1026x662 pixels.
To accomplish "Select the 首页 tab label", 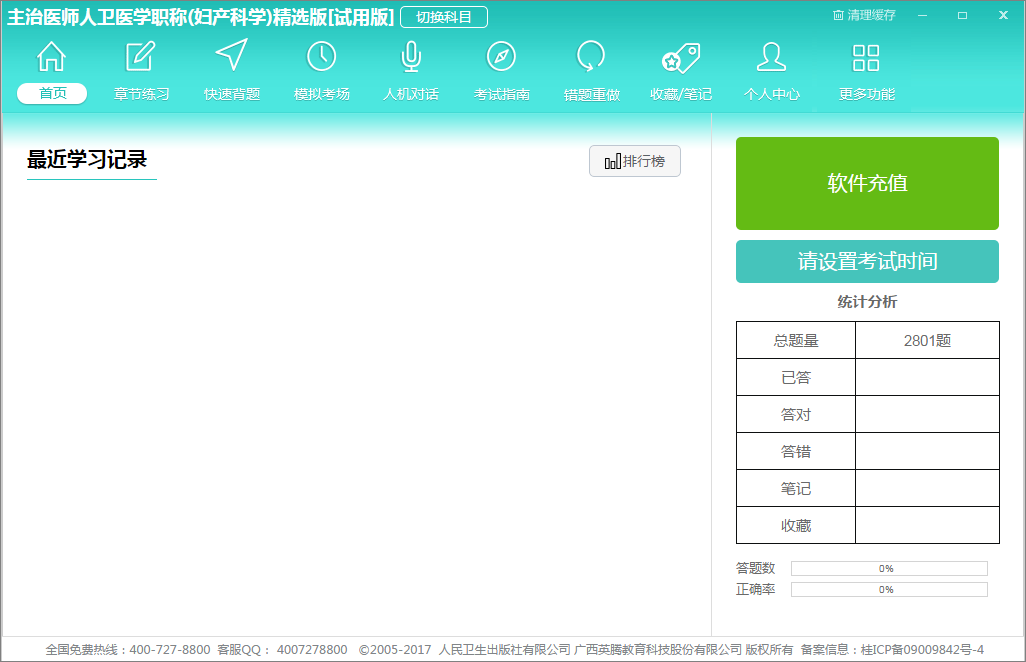I will click(x=52, y=94).
